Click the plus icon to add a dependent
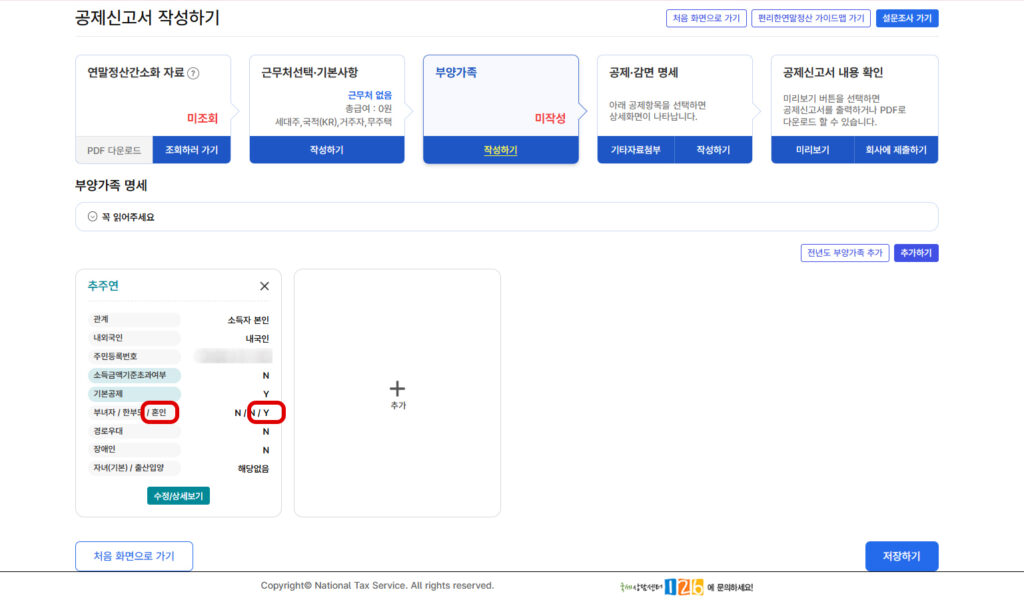 [397, 389]
